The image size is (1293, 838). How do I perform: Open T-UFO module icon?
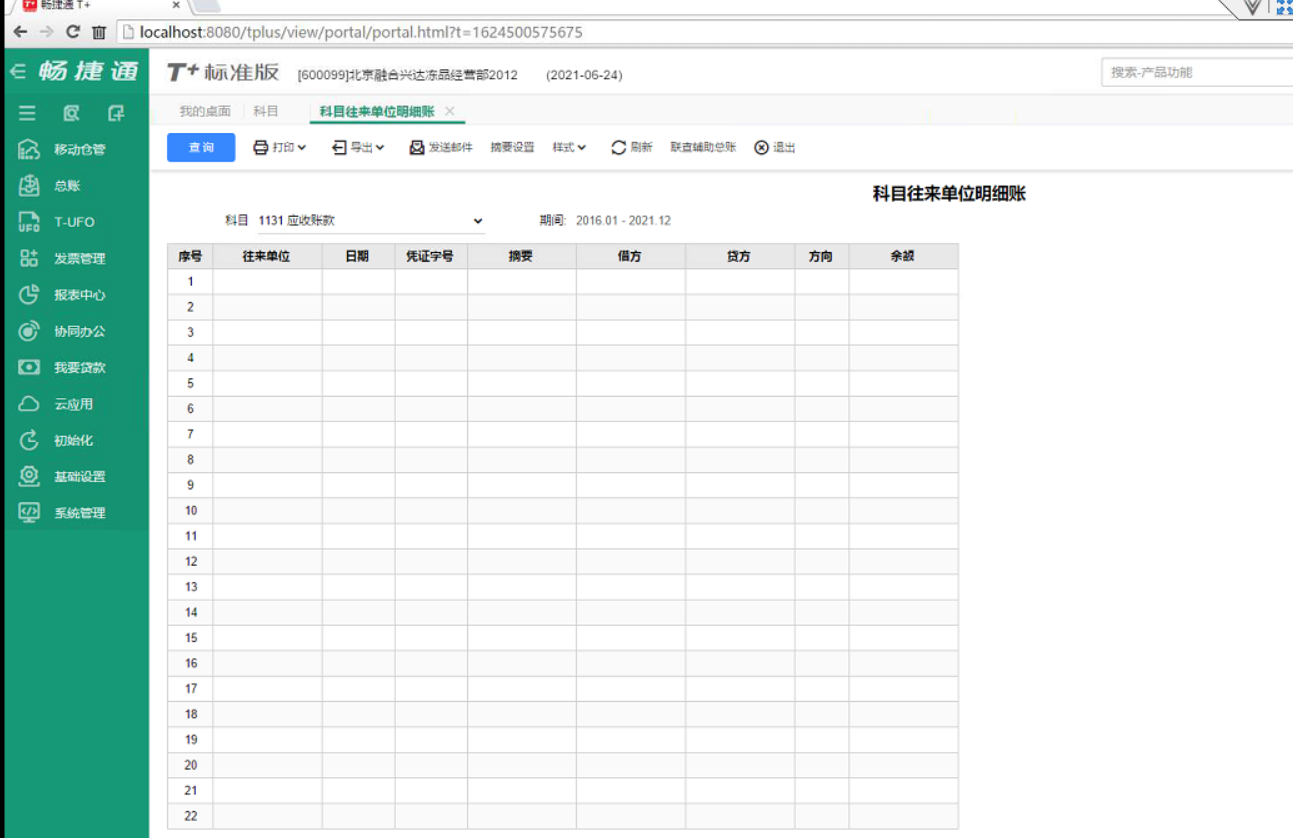point(29,222)
